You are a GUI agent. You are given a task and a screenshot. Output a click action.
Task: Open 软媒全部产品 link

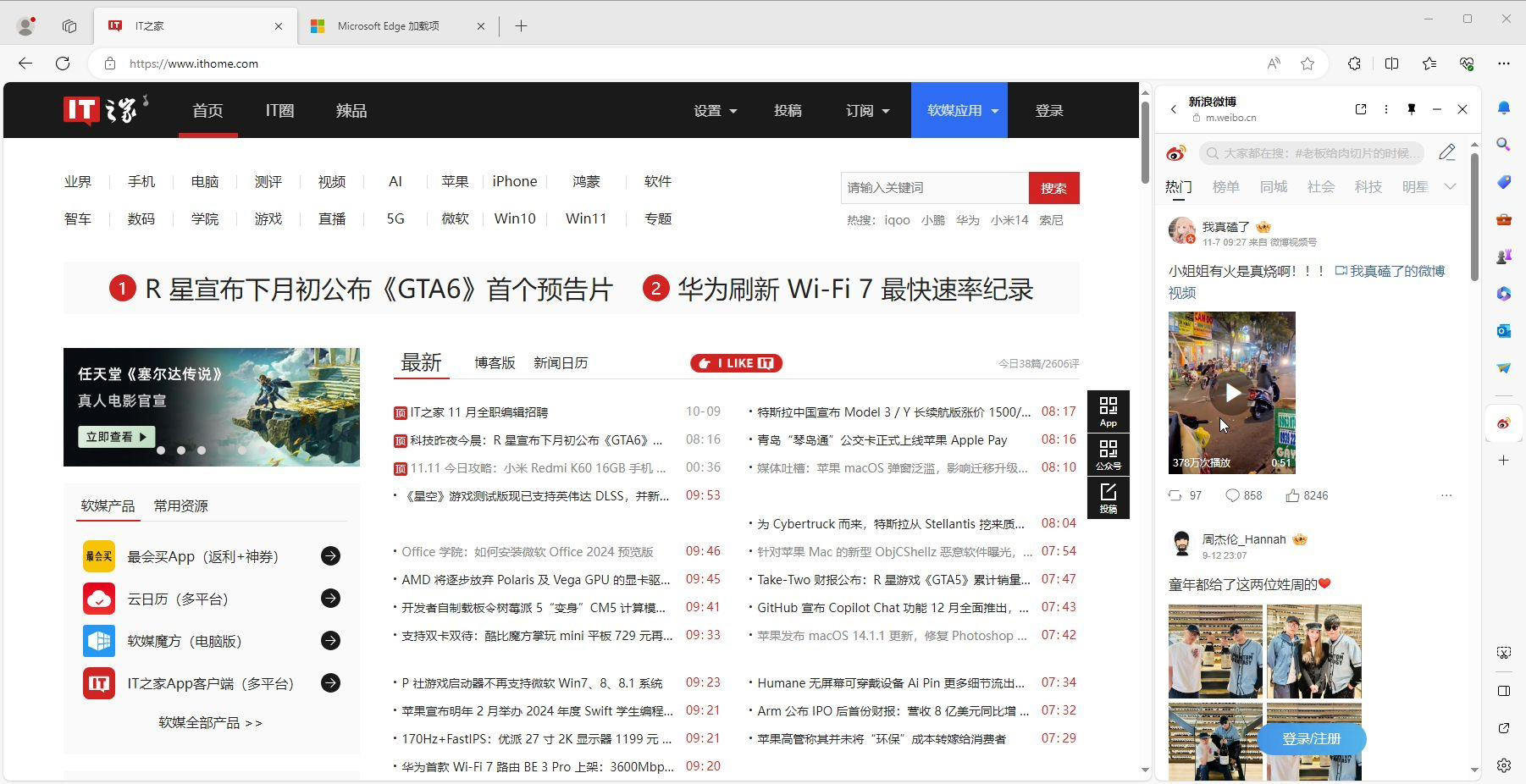click(x=210, y=722)
